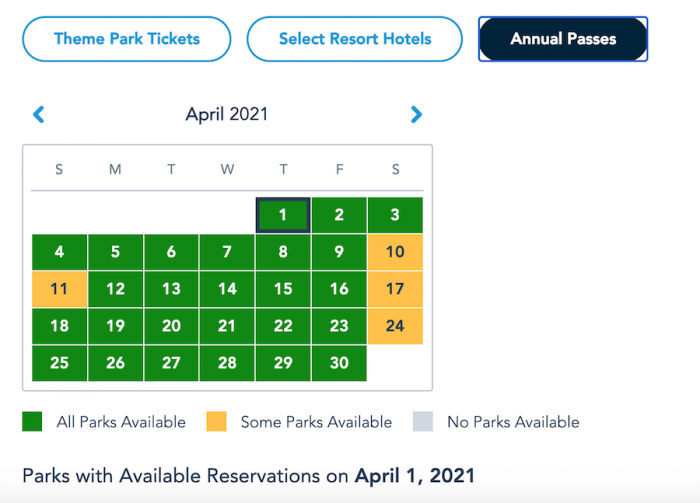Select April 17 yellow date cell

395,289
